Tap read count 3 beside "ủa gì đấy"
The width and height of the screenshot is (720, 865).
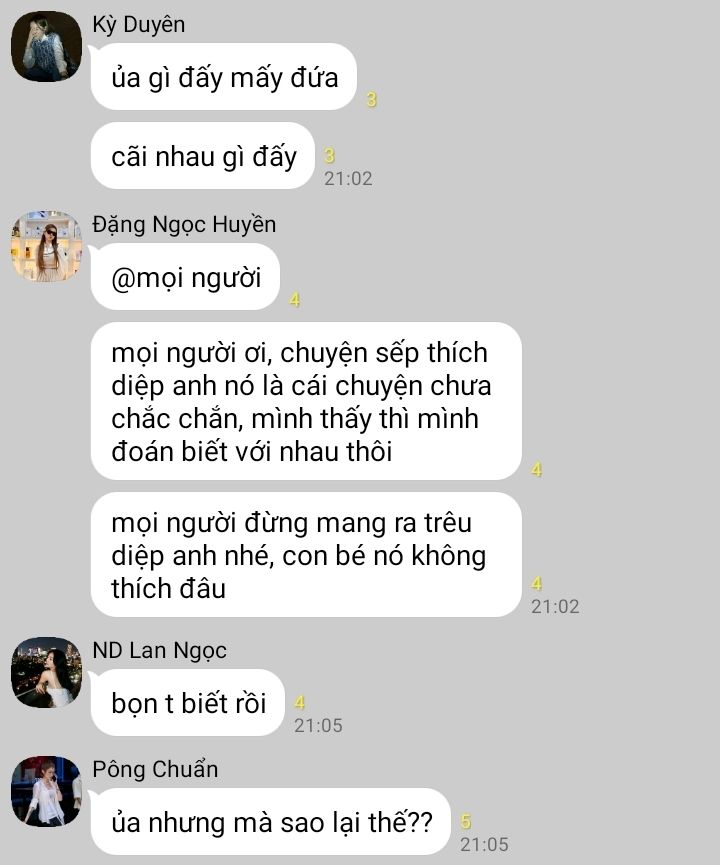[x=371, y=99]
